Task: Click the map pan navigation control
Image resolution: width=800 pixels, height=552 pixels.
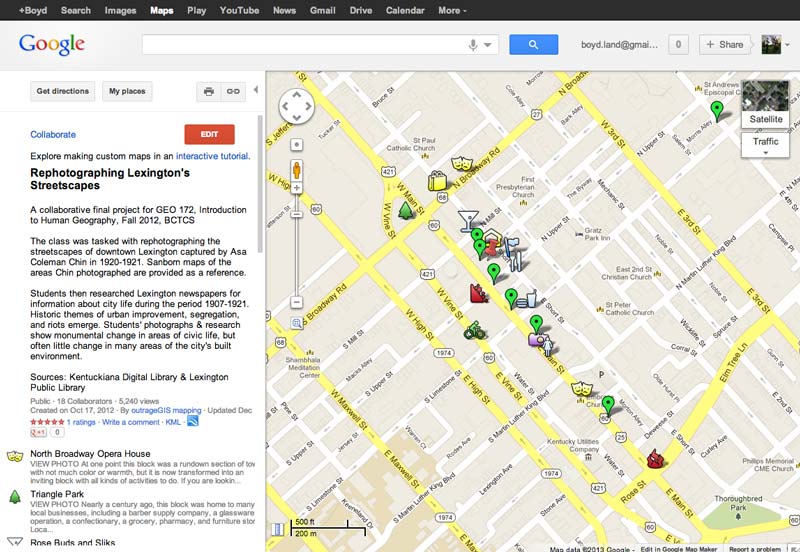Action: click(296, 106)
